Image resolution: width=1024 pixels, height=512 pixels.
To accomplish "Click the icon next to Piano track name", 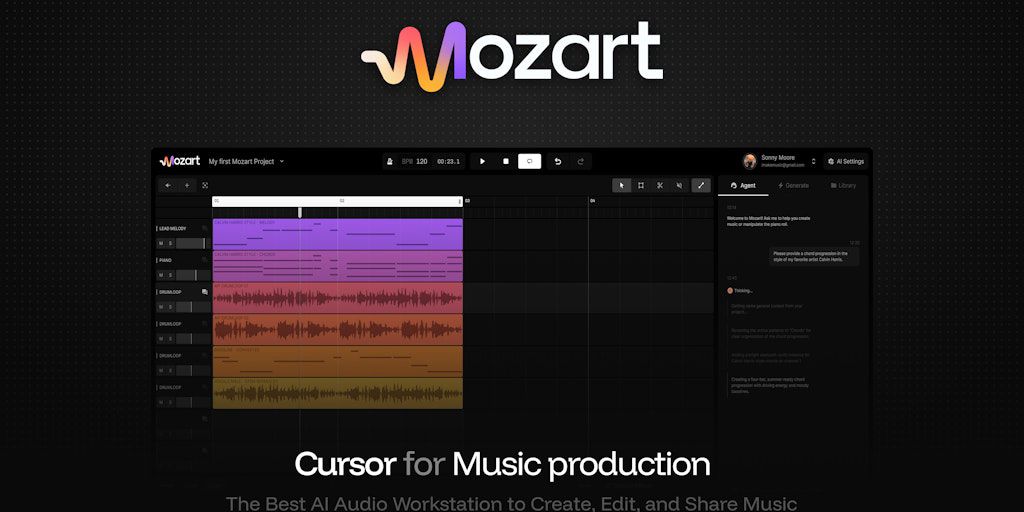I will pos(204,260).
